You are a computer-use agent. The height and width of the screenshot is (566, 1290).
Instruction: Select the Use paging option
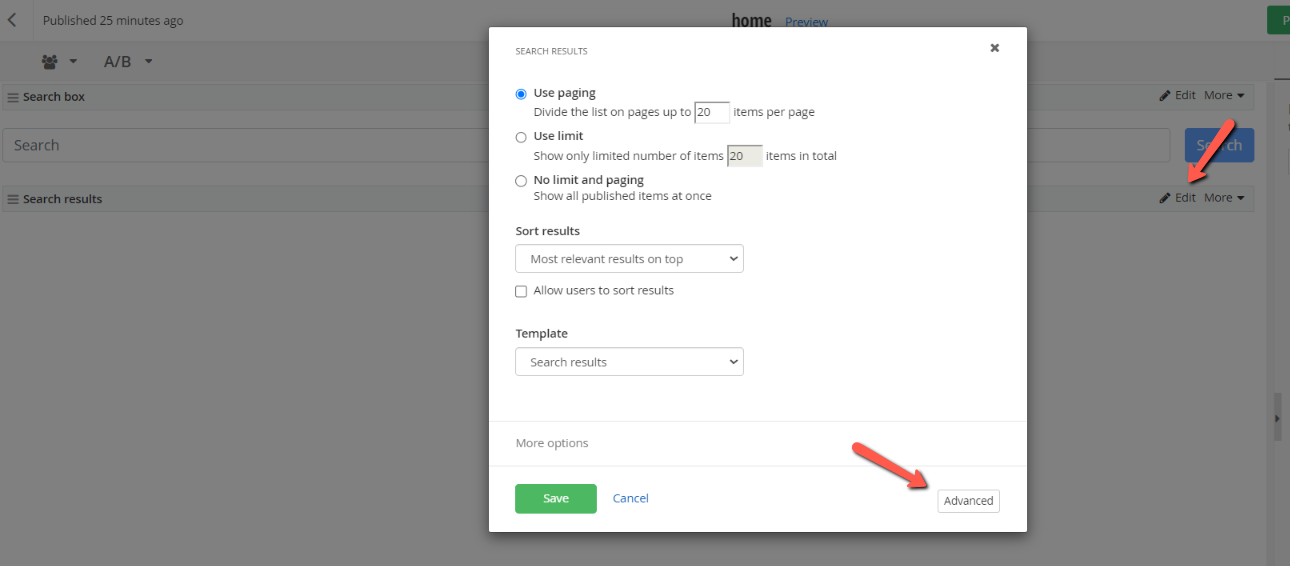521,94
